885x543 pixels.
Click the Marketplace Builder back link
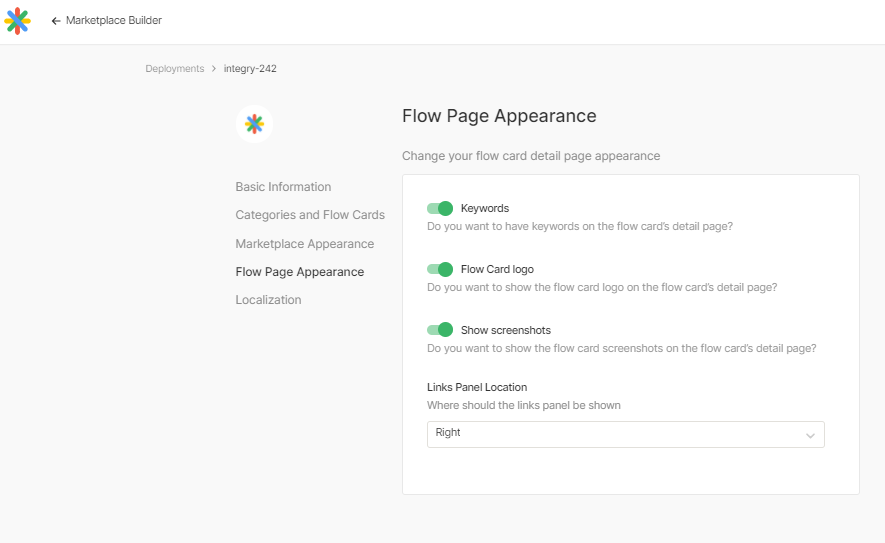114,20
